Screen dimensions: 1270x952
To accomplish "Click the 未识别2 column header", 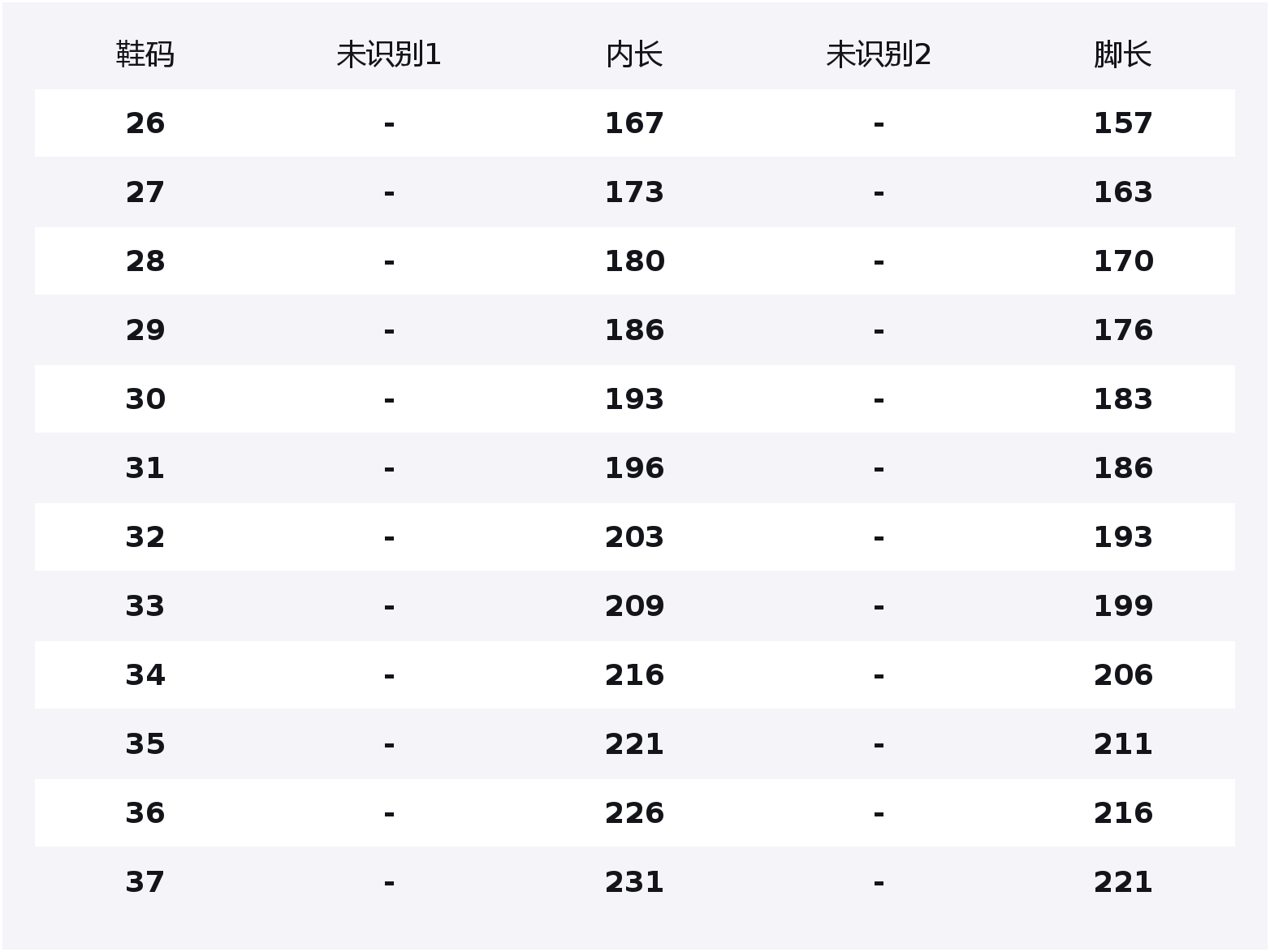I will coord(879,55).
